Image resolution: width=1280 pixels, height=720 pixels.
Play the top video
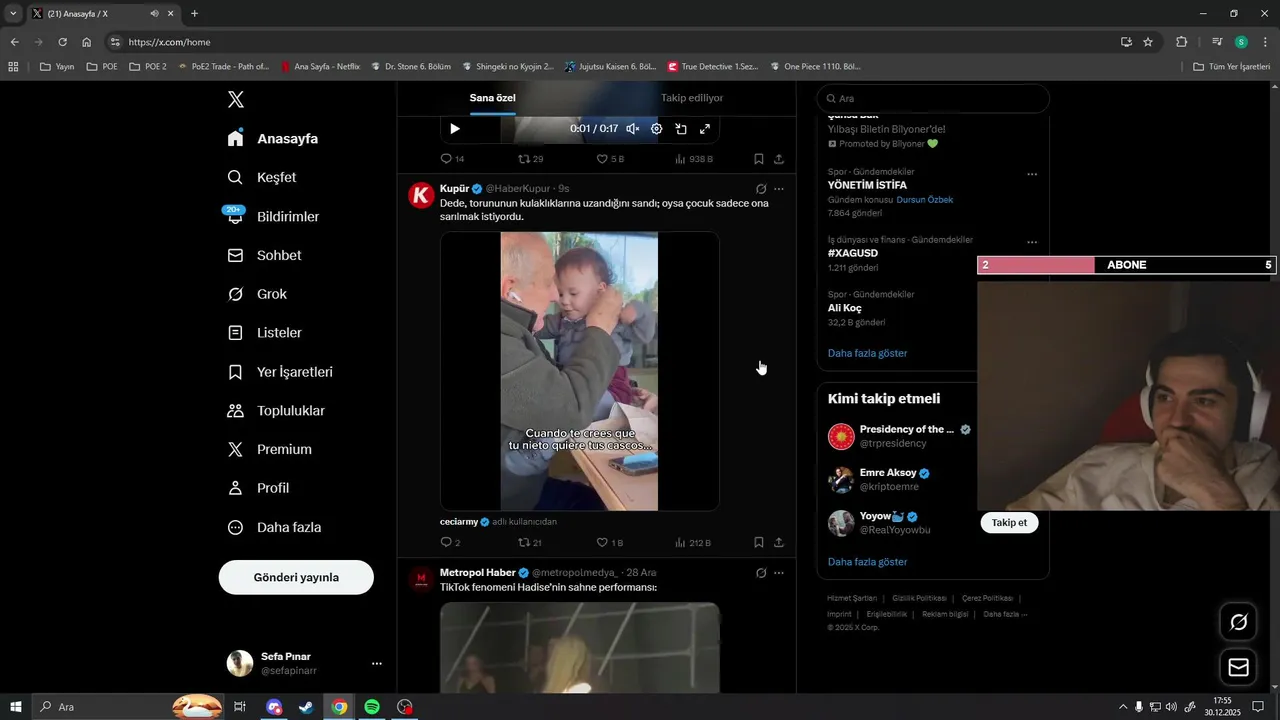[x=455, y=129]
